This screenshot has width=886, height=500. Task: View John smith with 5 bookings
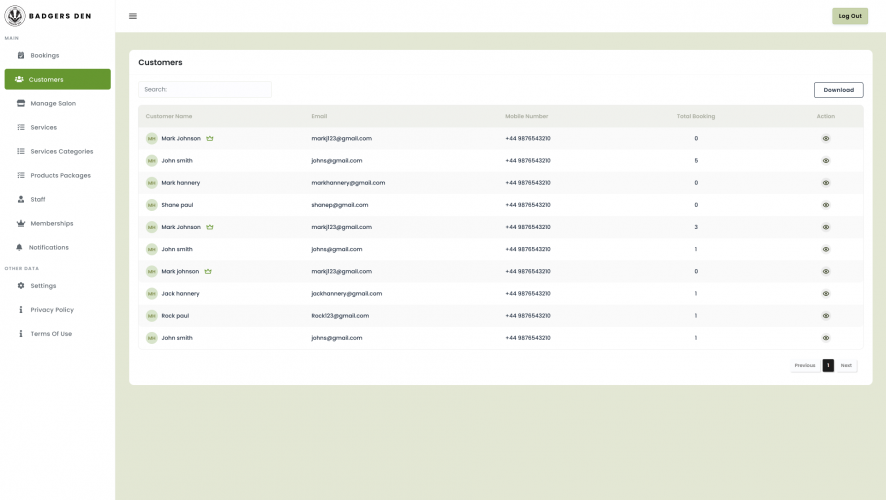point(826,161)
